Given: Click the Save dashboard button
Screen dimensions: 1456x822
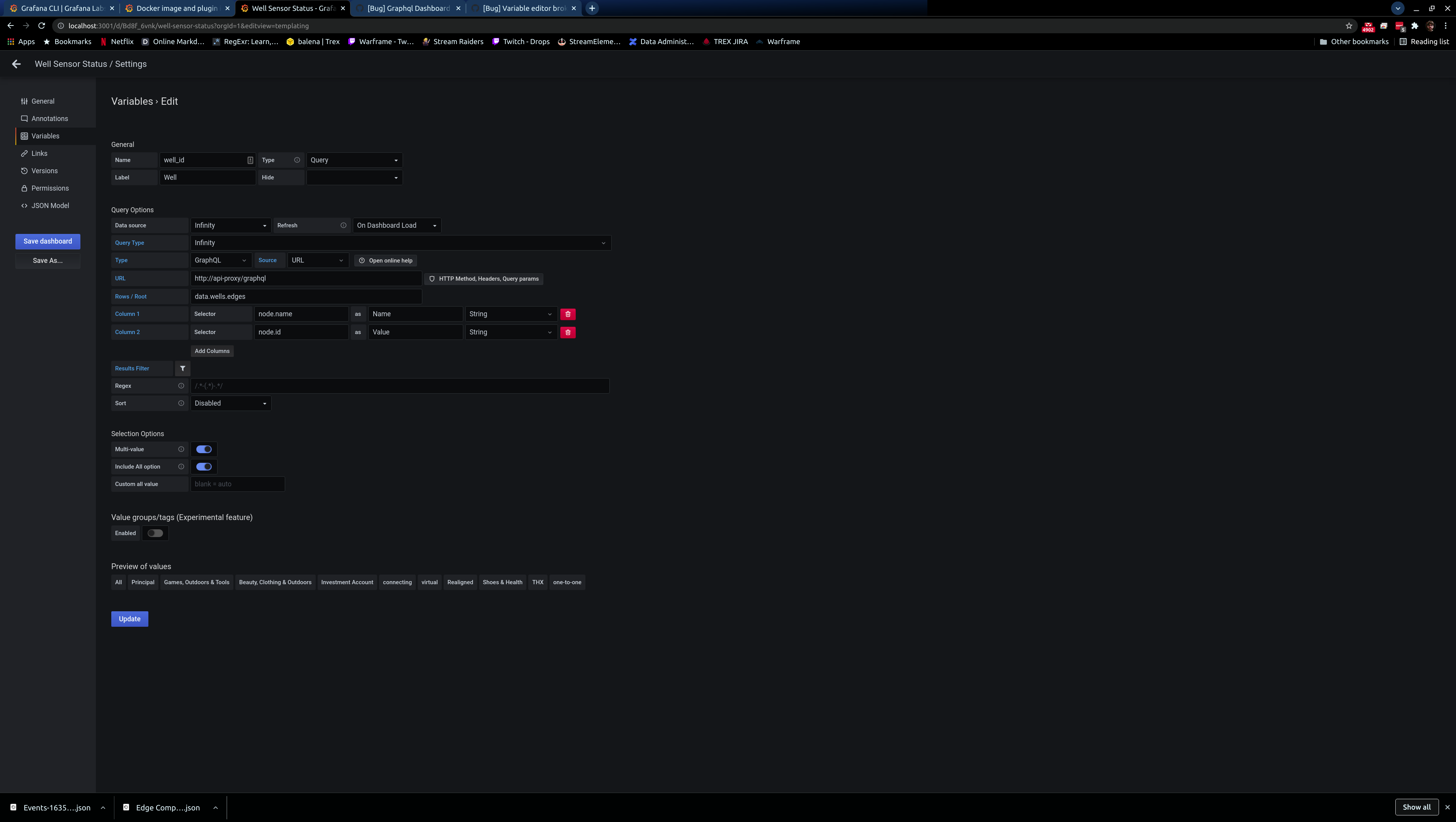Looking at the screenshot, I should (48, 241).
